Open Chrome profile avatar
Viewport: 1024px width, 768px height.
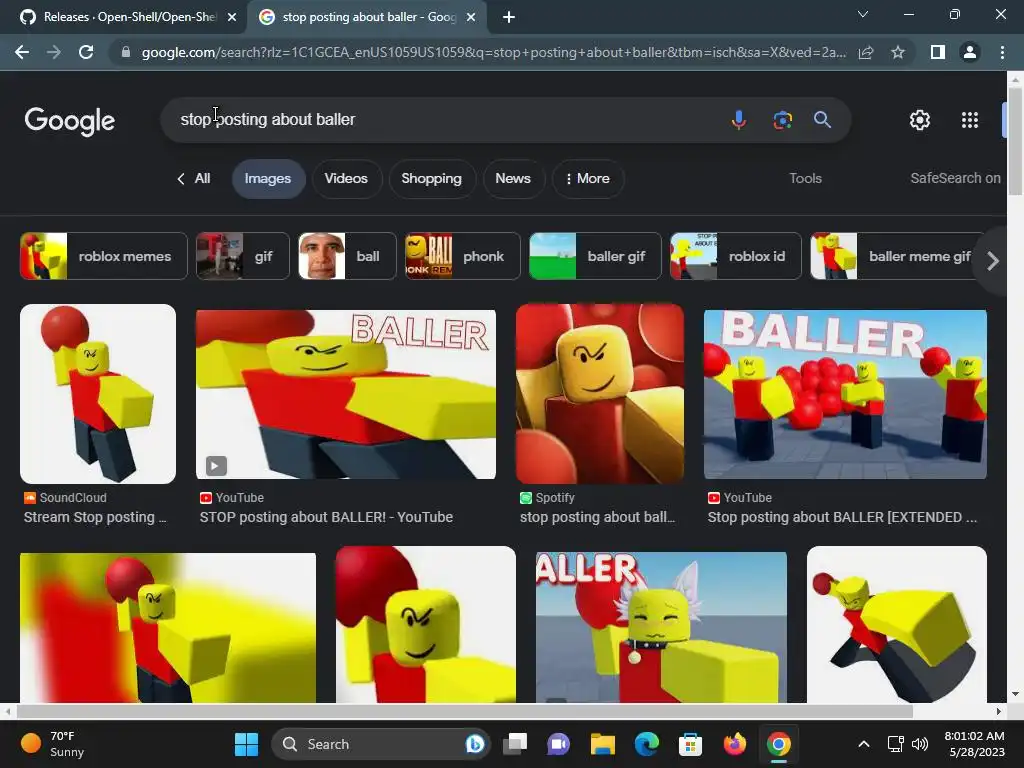(x=970, y=52)
